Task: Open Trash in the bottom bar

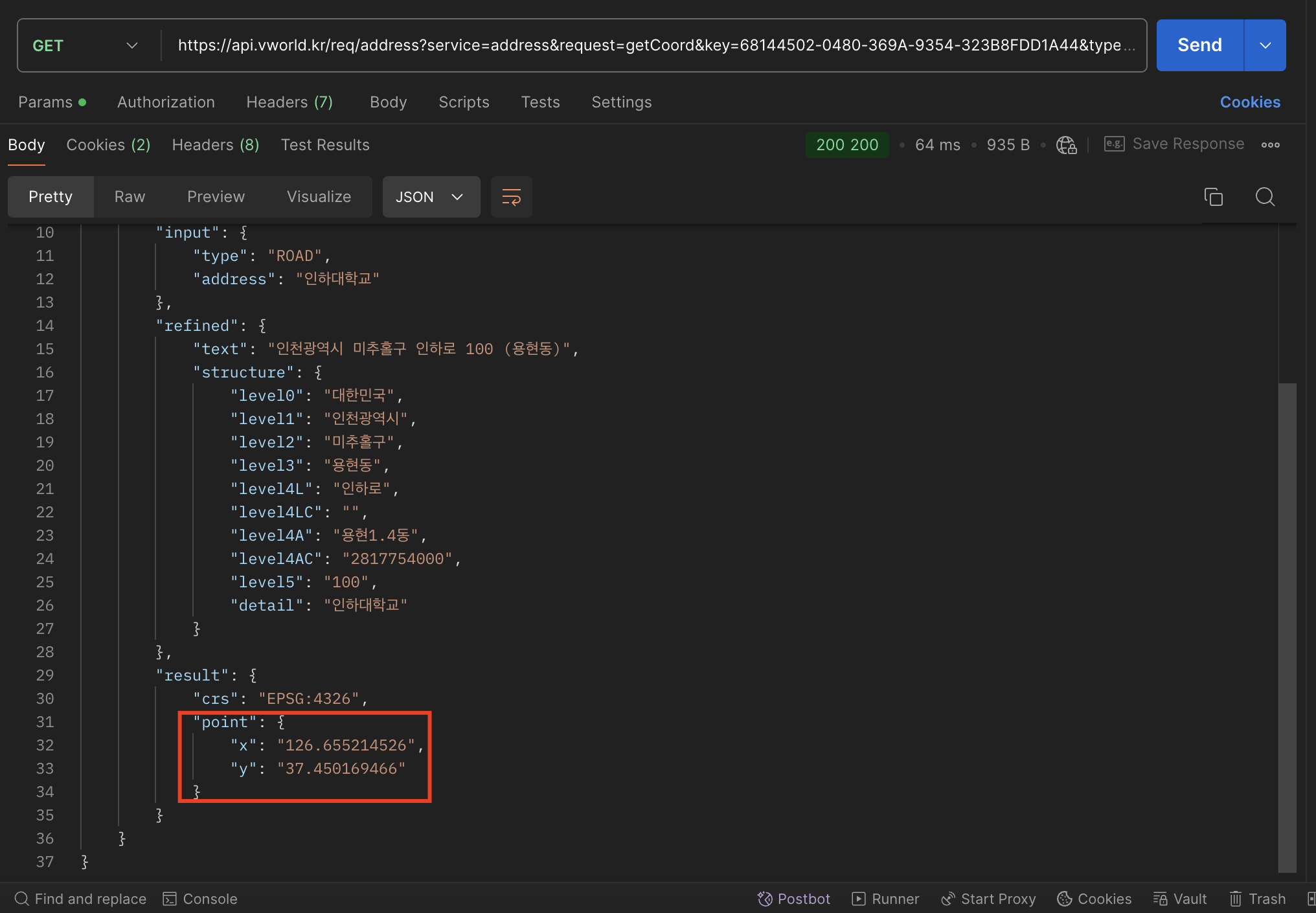Action: pyautogui.click(x=1257, y=899)
